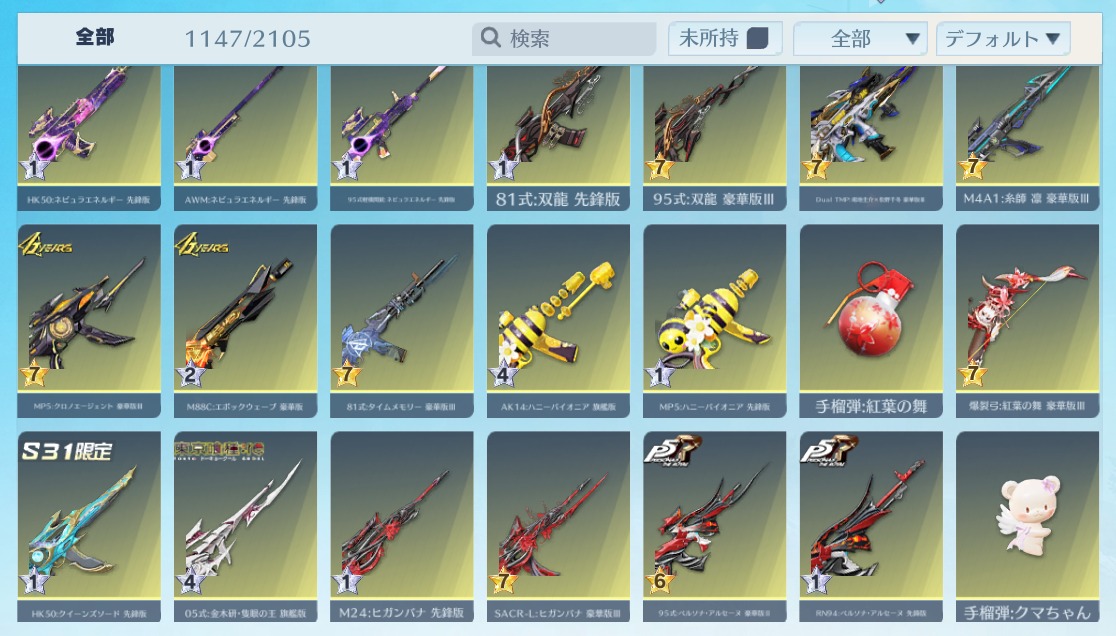Select the M24:ヒガンバナ 先鋒版 sniper skin

pos(402,526)
